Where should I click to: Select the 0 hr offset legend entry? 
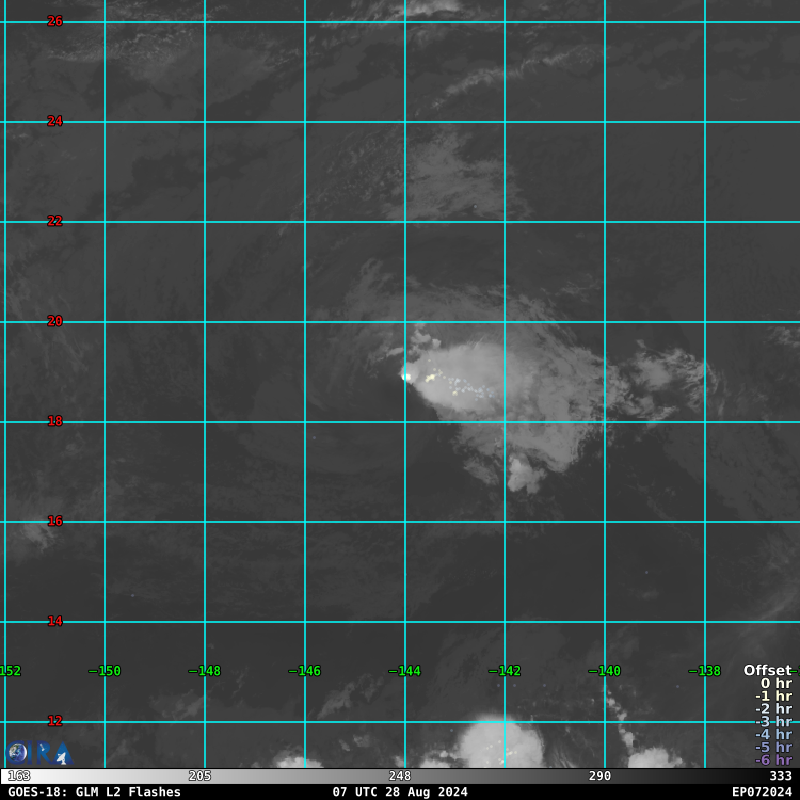(776, 684)
